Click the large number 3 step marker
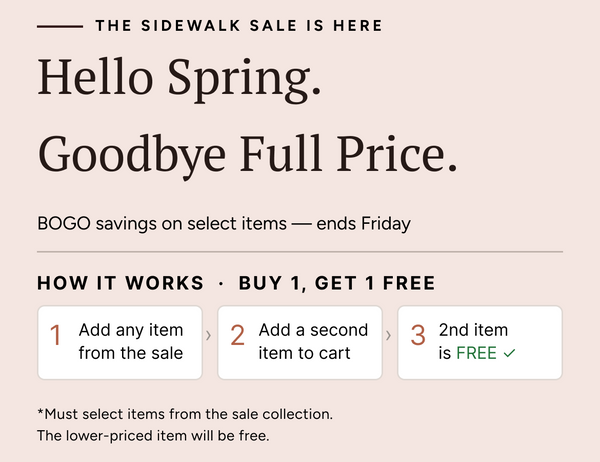The width and height of the screenshot is (600, 462). click(417, 336)
